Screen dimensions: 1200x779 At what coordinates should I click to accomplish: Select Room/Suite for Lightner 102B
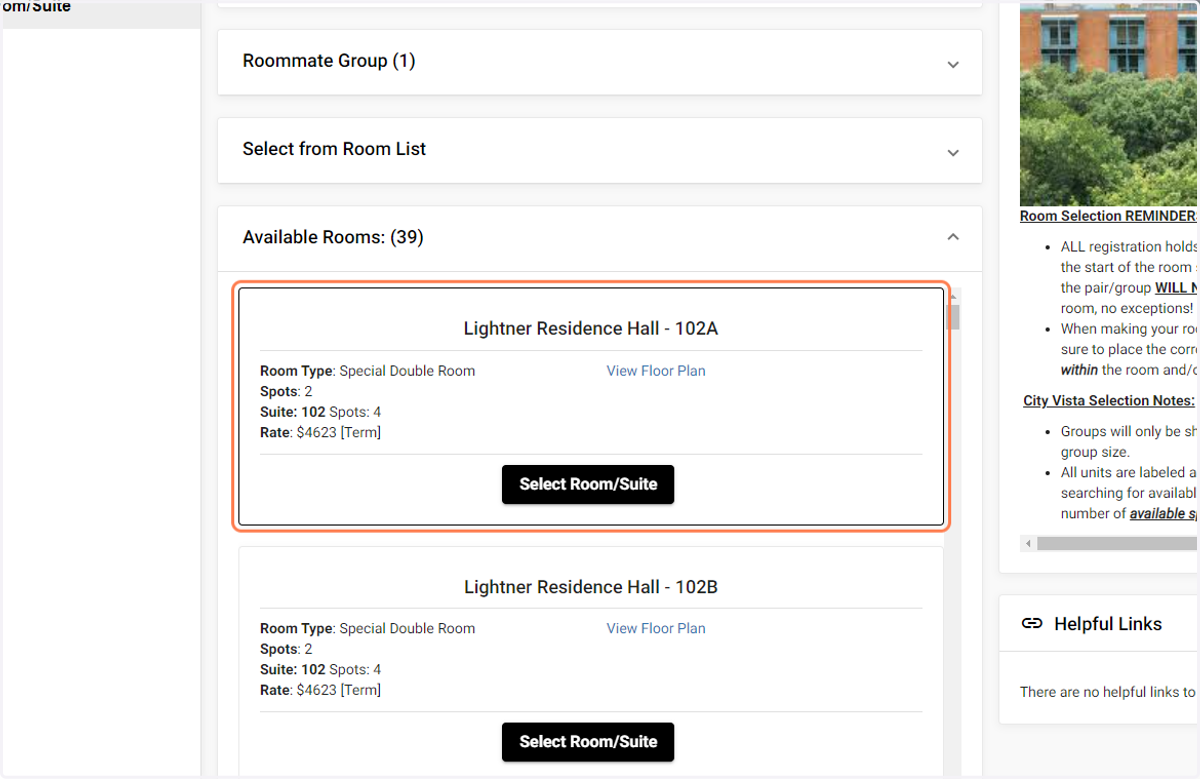click(588, 742)
